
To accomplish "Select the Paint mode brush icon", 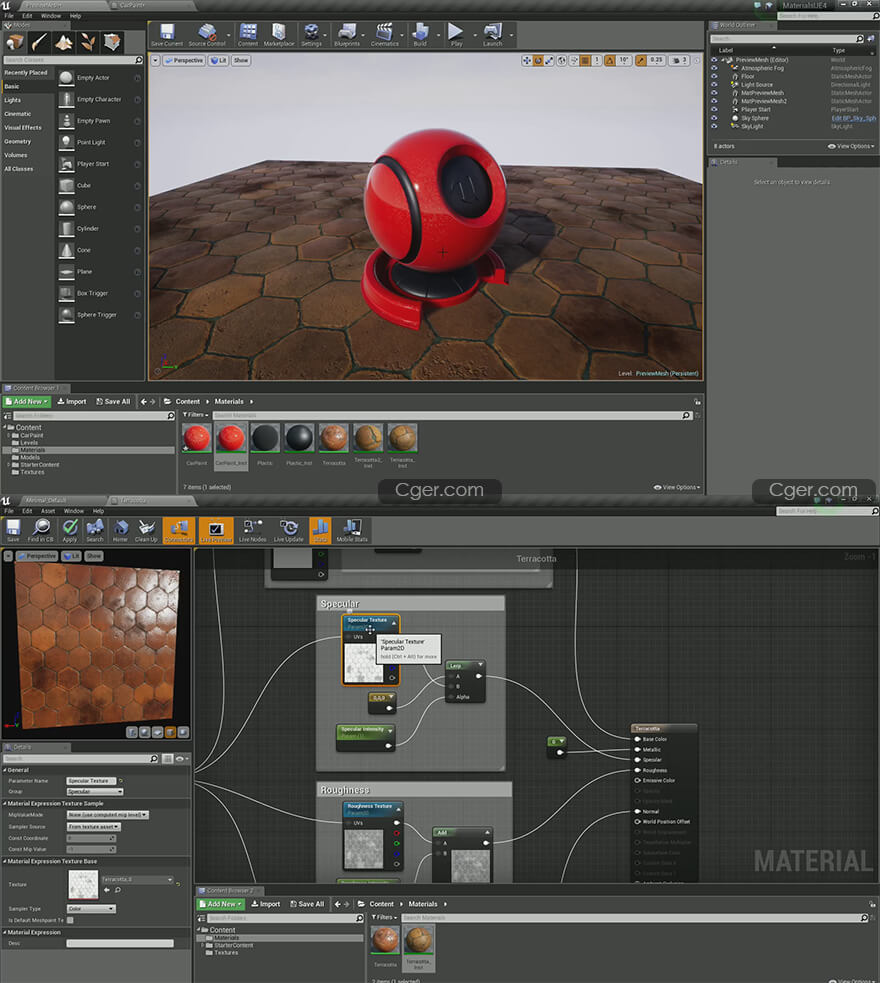I will click(x=39, y=42).
